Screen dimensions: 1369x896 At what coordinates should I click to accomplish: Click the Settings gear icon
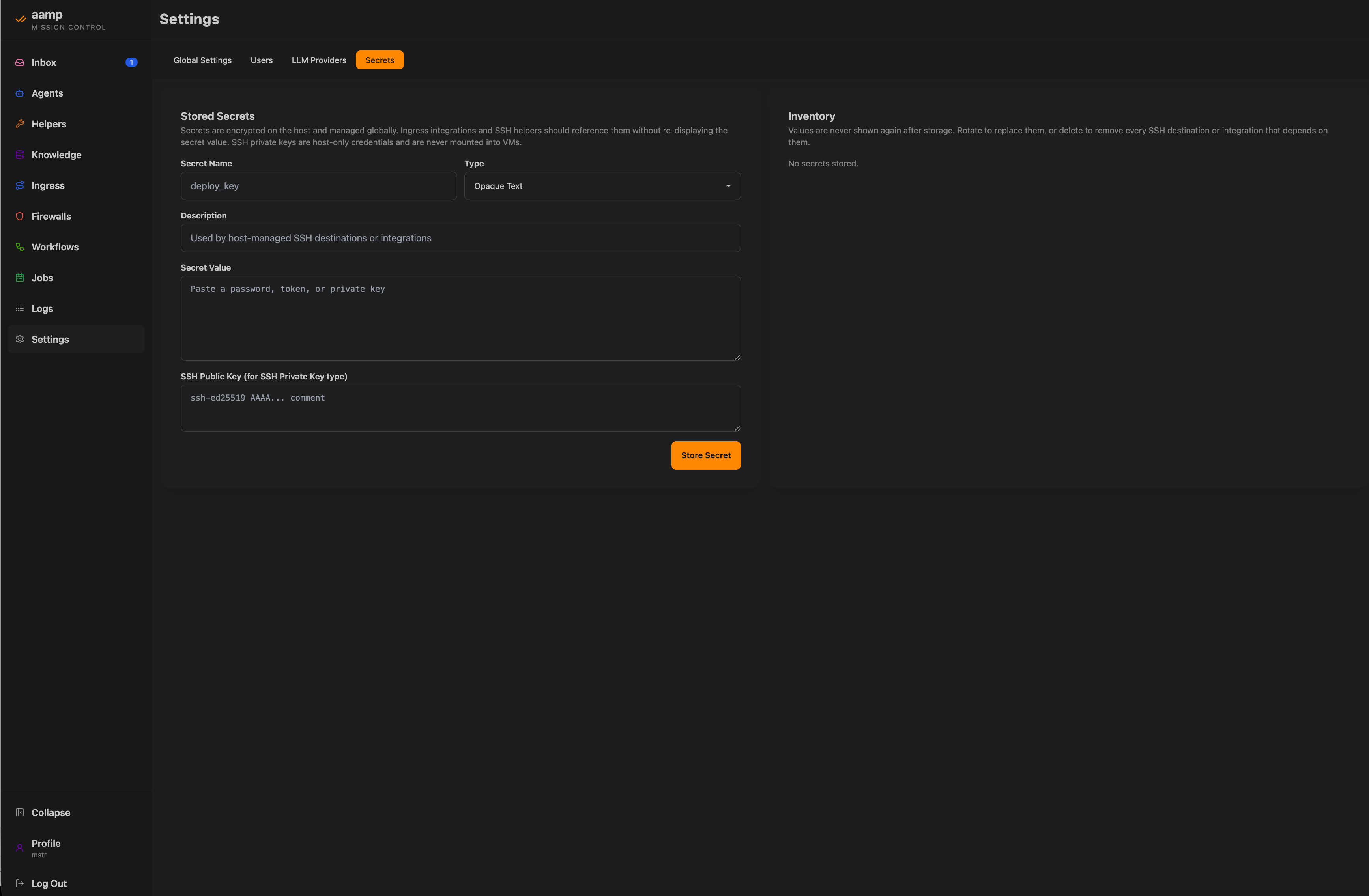pos(20,339)
